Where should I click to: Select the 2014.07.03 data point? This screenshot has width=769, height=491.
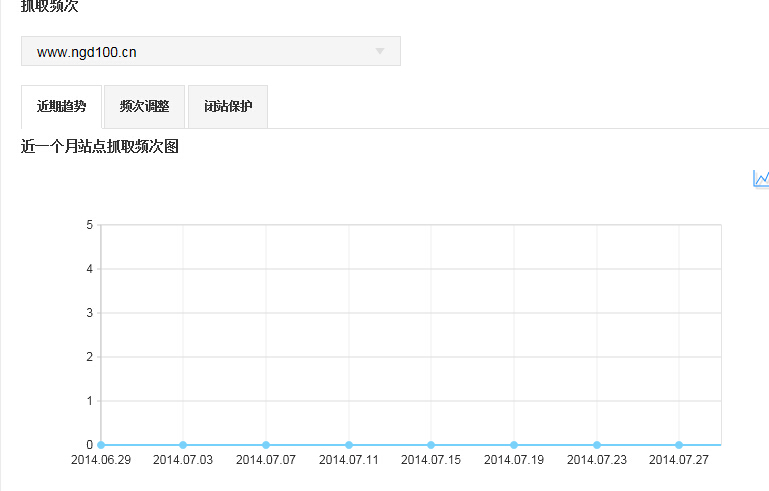click(183, 445)
